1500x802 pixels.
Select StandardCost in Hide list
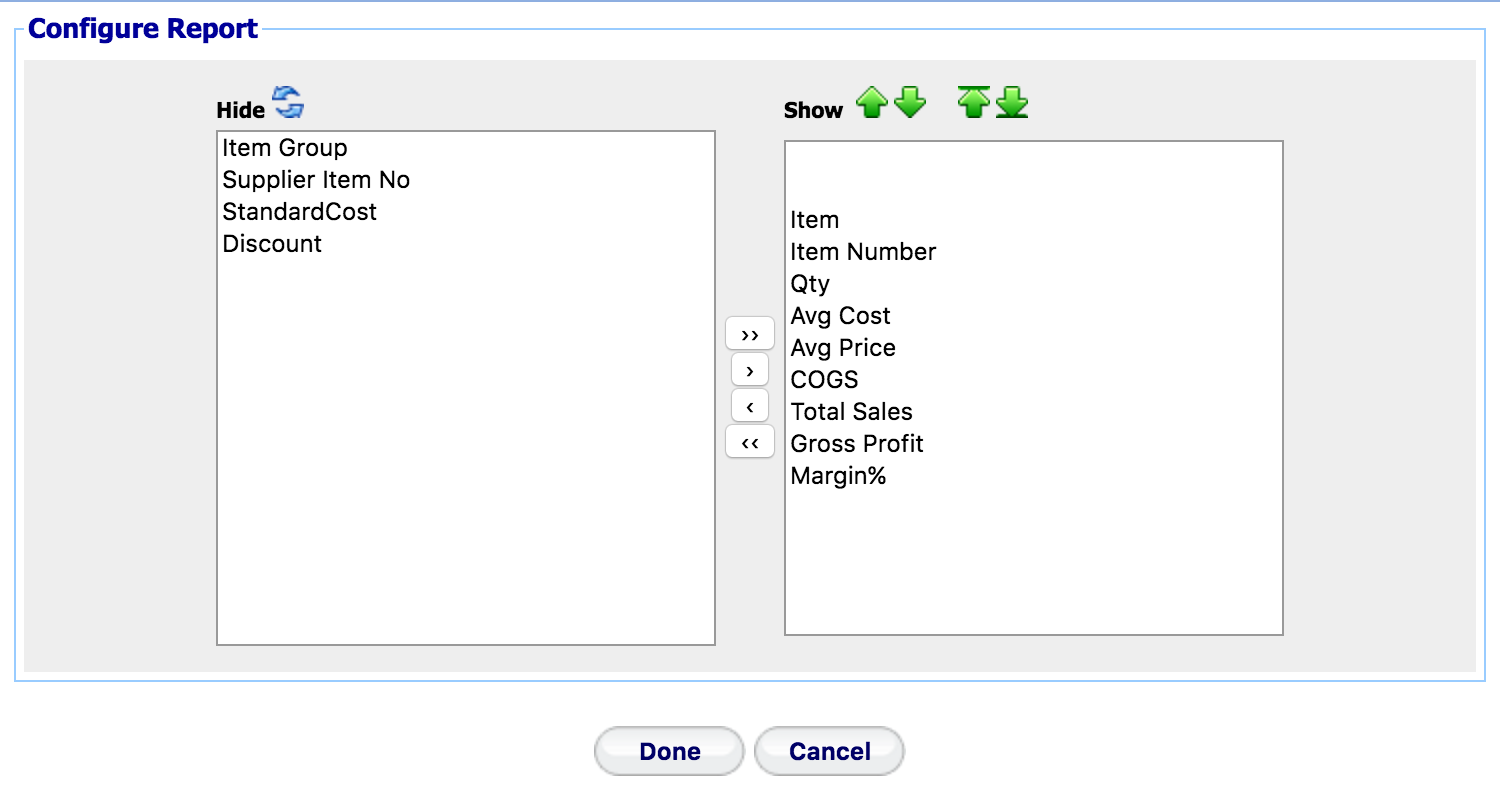click(466, 212)
